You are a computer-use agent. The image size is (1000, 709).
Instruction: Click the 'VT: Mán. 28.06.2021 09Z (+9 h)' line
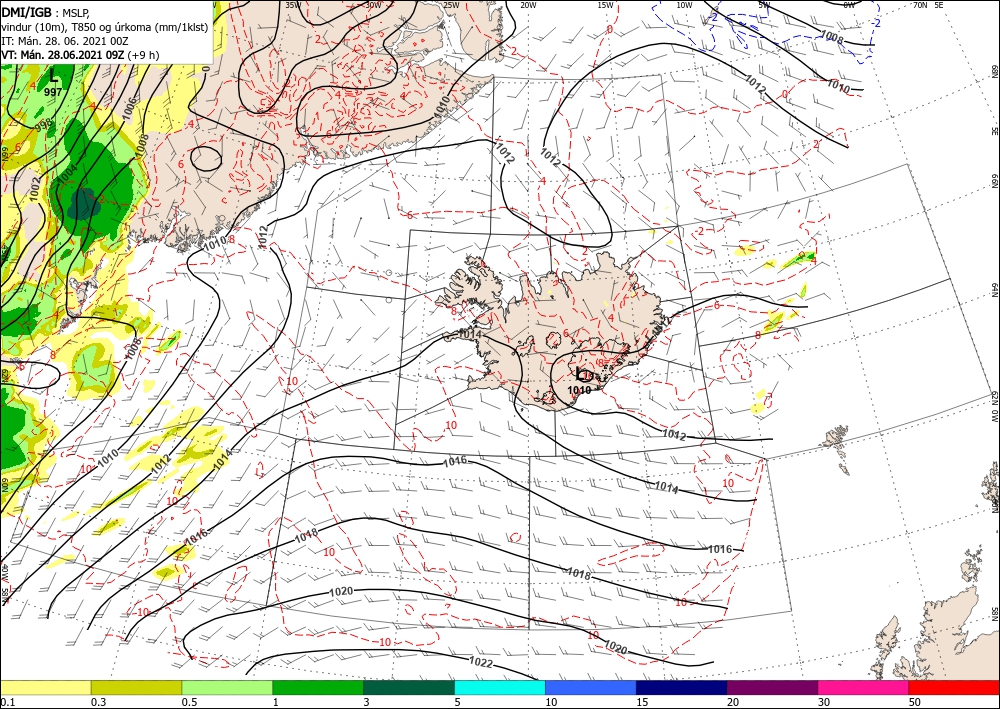tap(80, 55)
